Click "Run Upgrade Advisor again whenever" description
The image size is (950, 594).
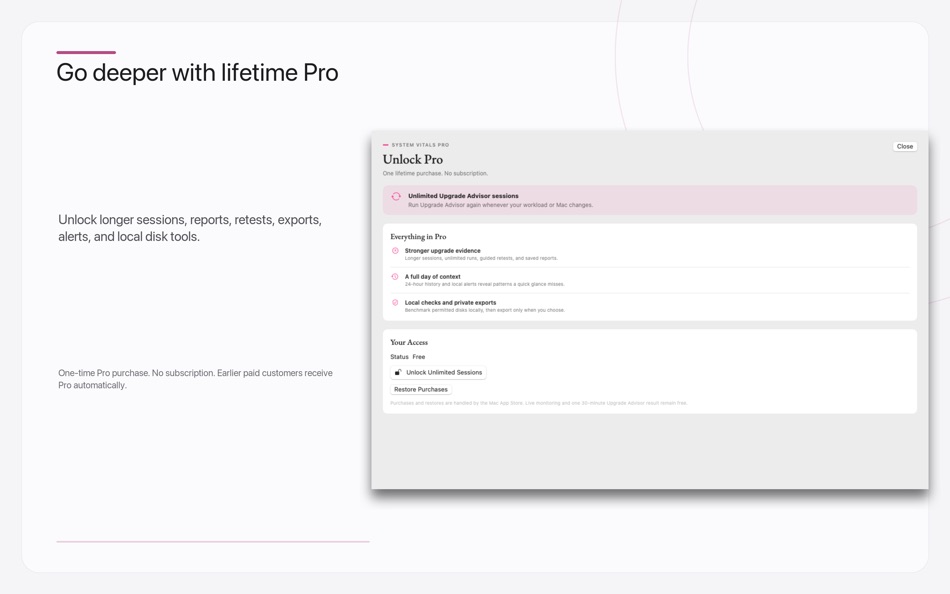click(x=500, y=205)
